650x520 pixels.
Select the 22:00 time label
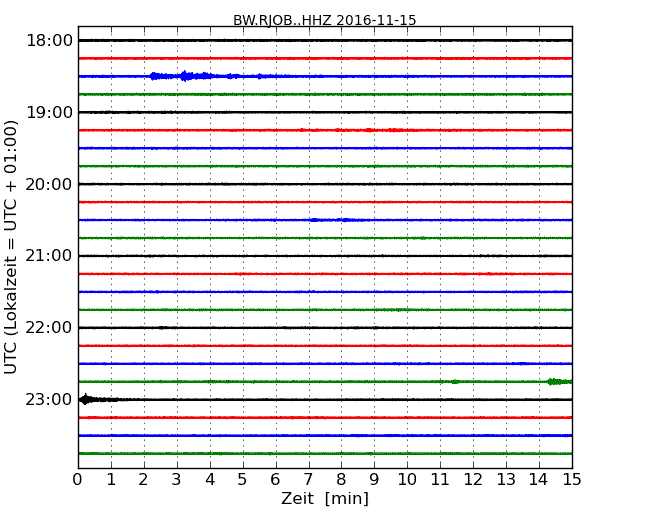coord(49,328)
